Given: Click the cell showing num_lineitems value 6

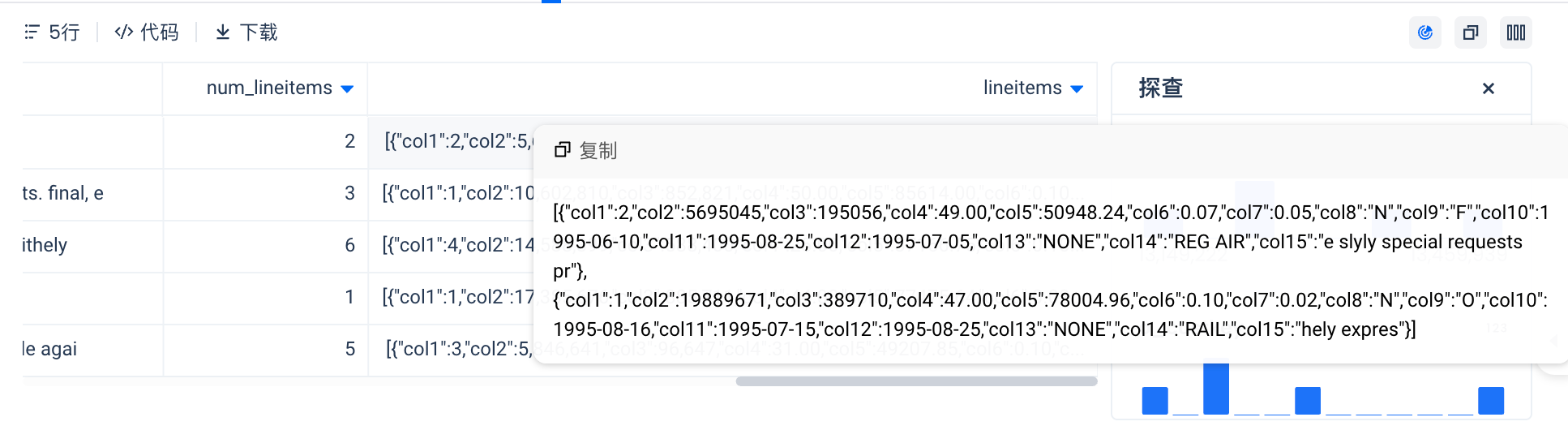Looking at the screenshot, I should click(266, 245).
